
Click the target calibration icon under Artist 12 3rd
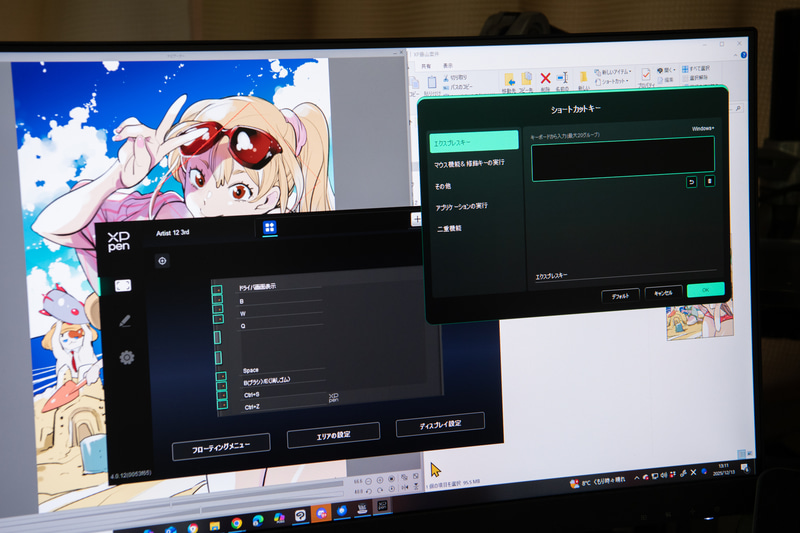click(162, 261)
